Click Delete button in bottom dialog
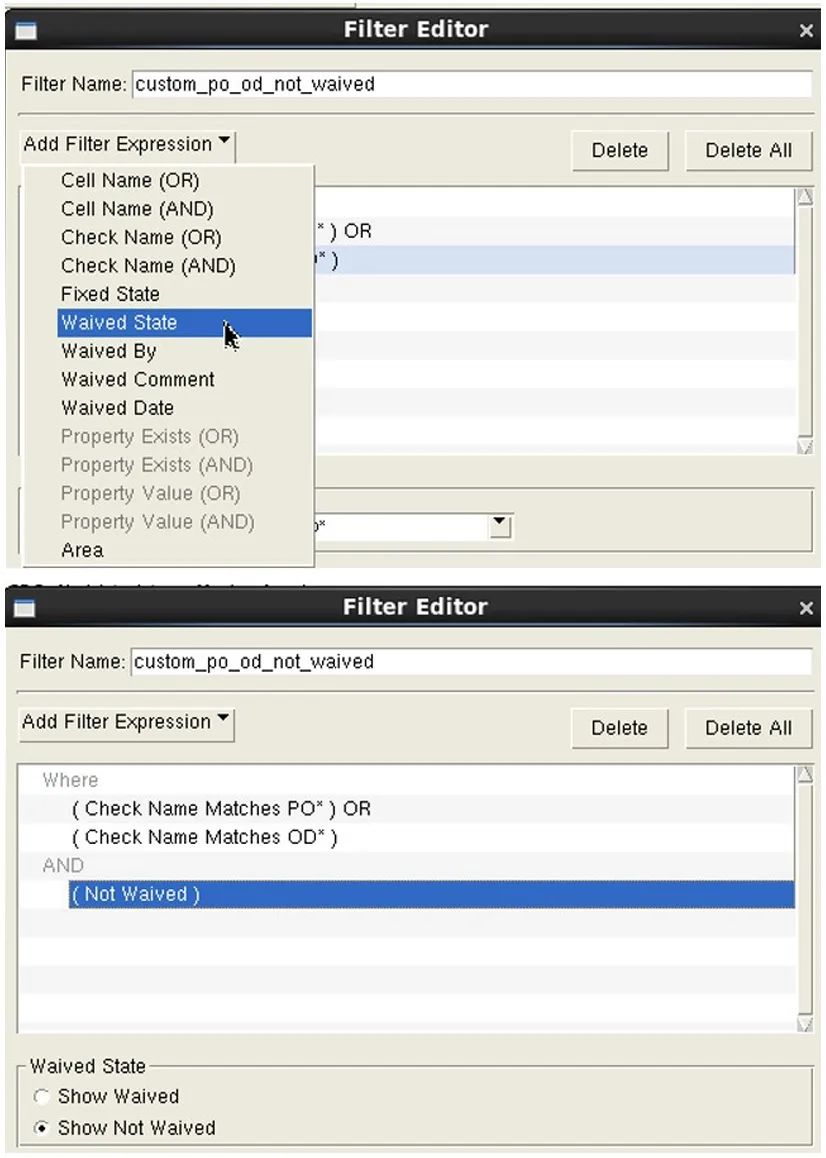 619,728
